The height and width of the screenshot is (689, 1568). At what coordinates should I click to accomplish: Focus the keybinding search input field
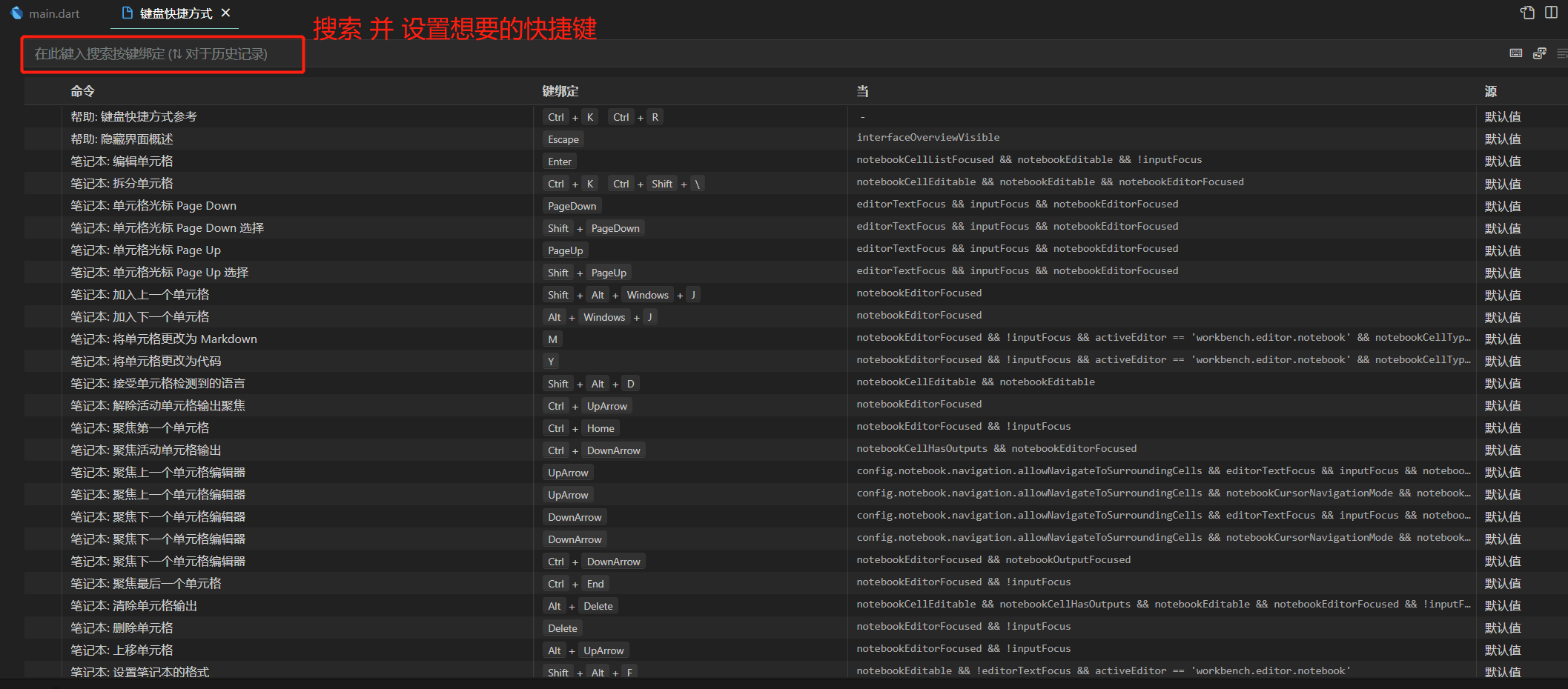(x=163, y=54)
